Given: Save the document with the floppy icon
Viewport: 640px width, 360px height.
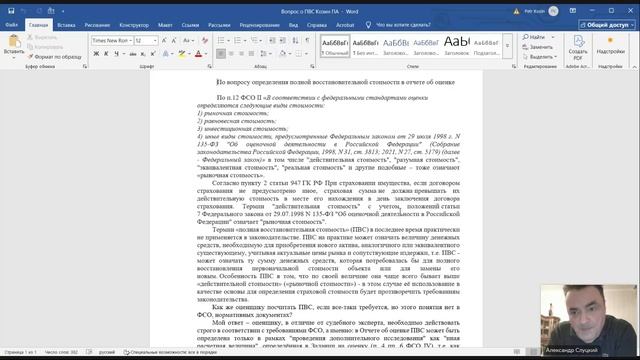Looking at the screenshot, I should [x=11, y=11].
